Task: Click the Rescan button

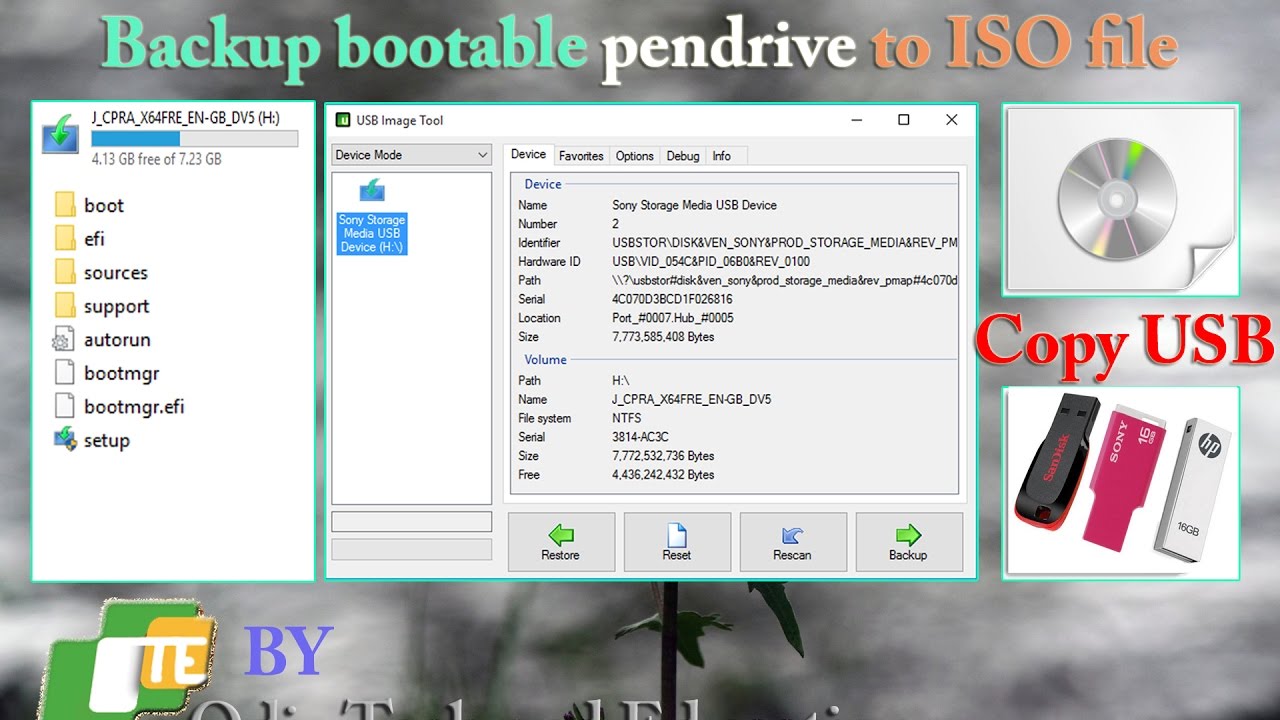Action: pos(793,542)
